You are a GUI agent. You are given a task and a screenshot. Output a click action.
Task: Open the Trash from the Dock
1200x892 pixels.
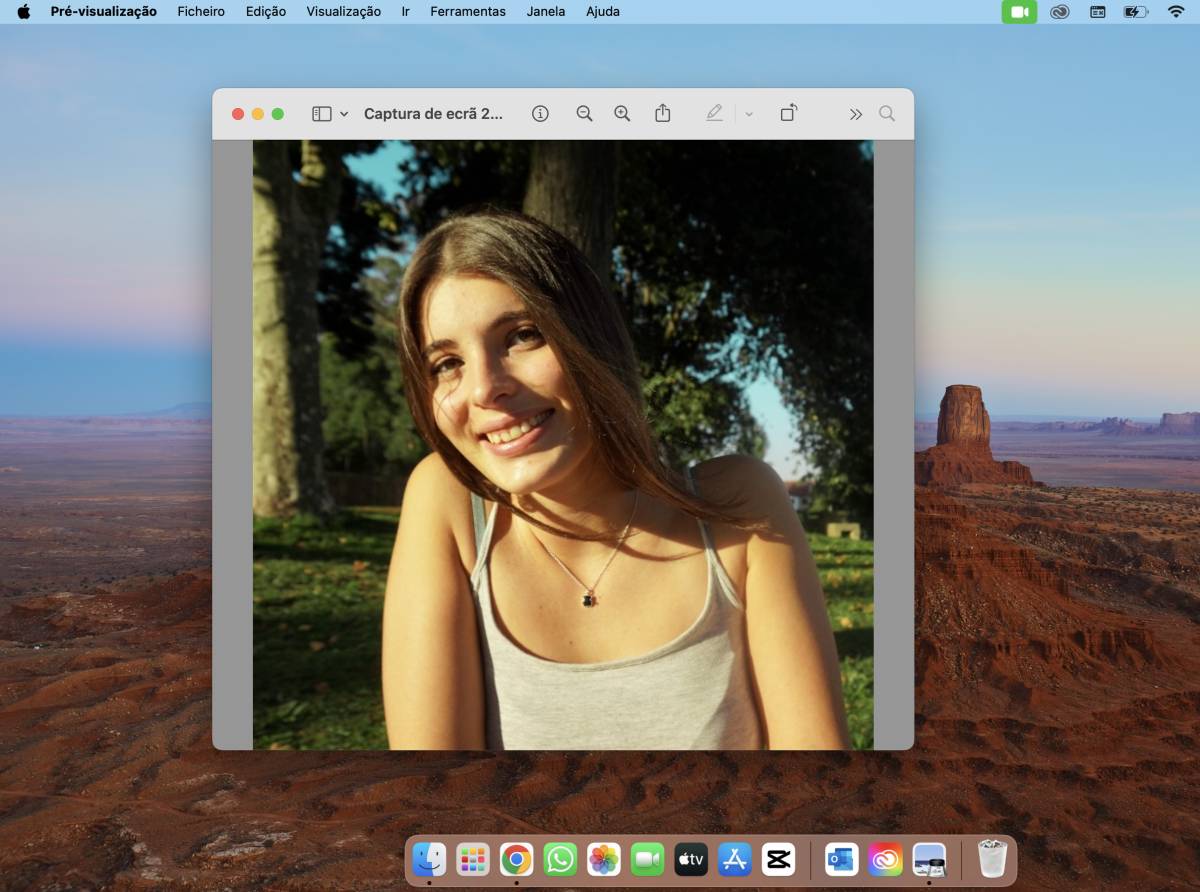click(x=992, y=859)
